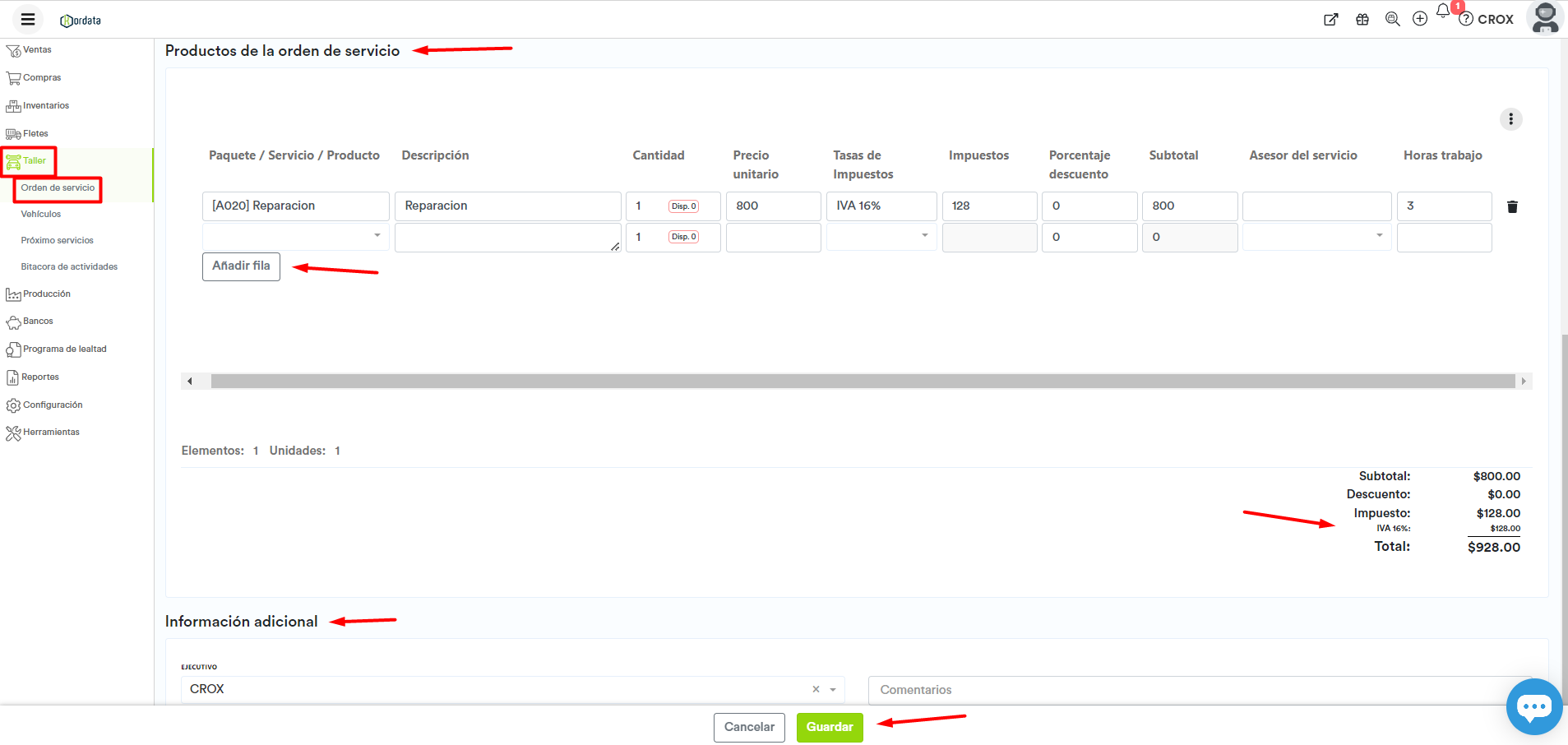The image size is (1568, 745).
Task: Delete the Reparacion row with trash icon
Action: click(1511, 206)
